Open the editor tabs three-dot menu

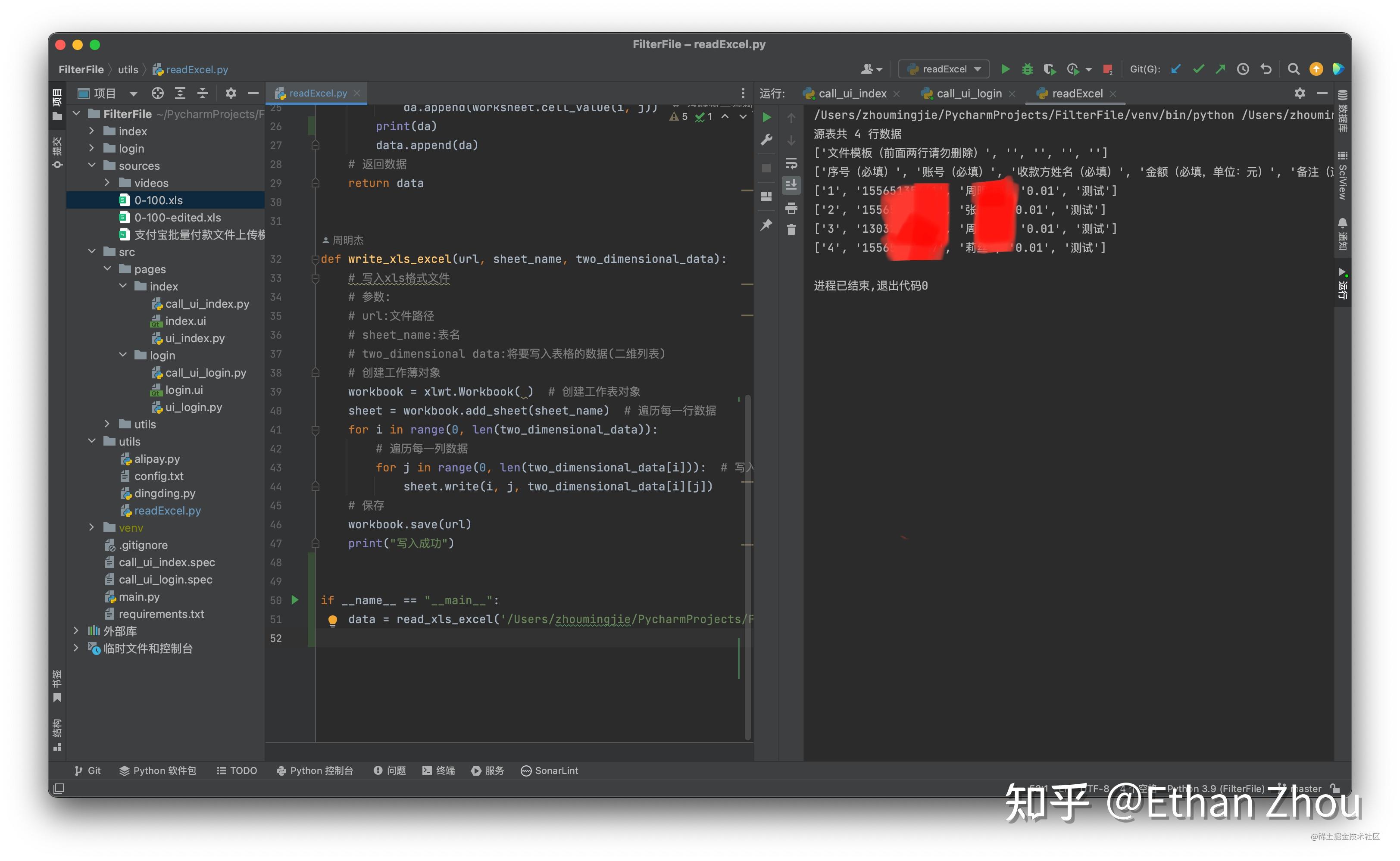point(743,93)
